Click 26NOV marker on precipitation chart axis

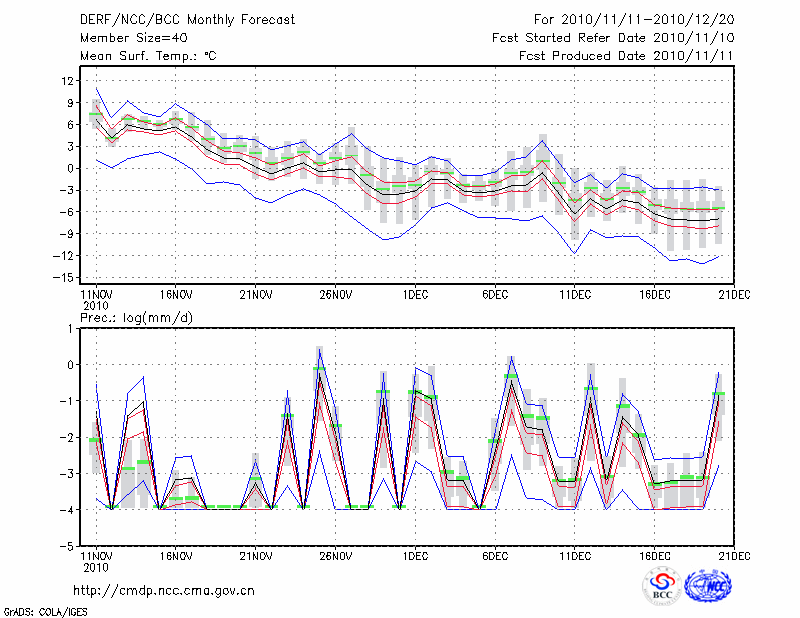click(335, 554)
